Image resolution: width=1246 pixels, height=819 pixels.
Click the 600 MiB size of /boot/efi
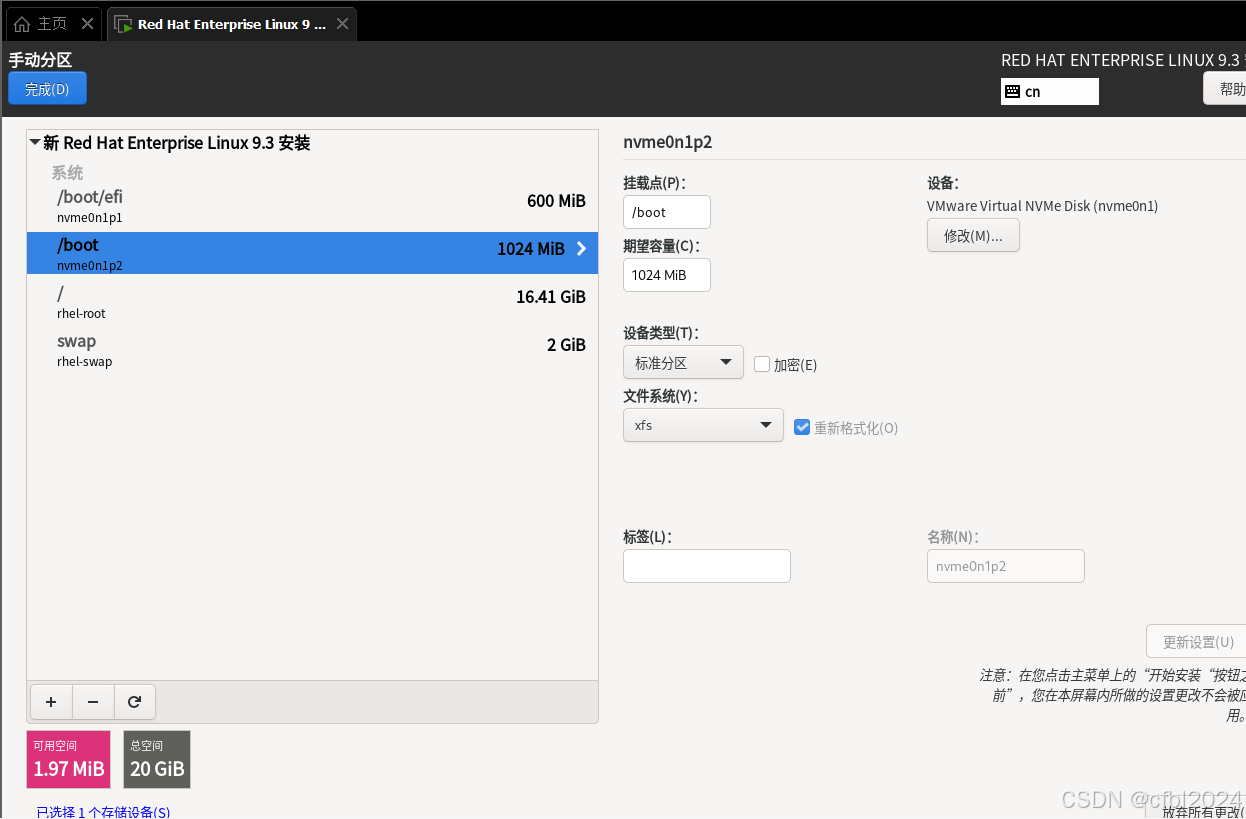556,201
